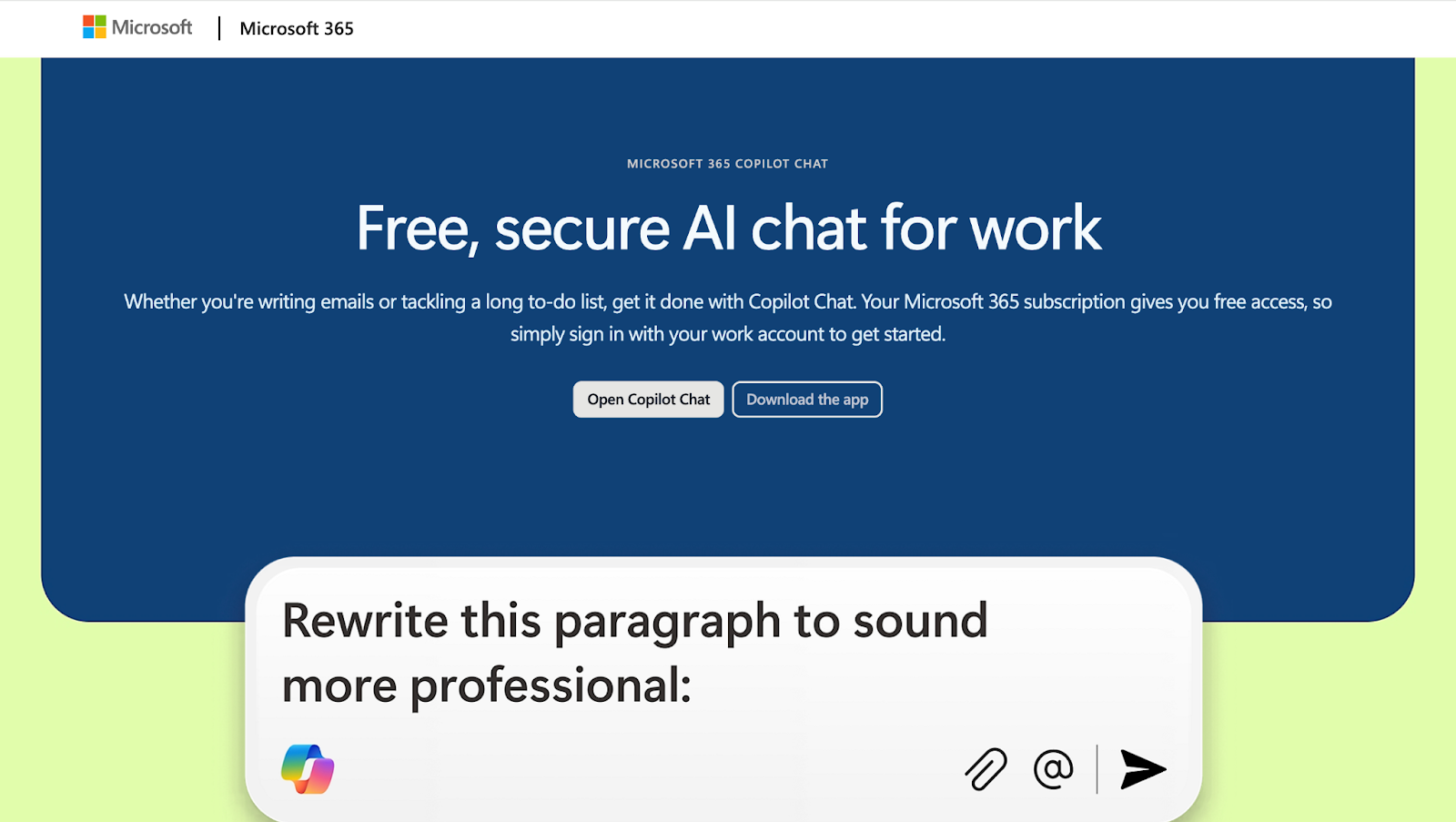1456x822 pixels.
Task: Click the Download the app button
Action: point(807,400)
